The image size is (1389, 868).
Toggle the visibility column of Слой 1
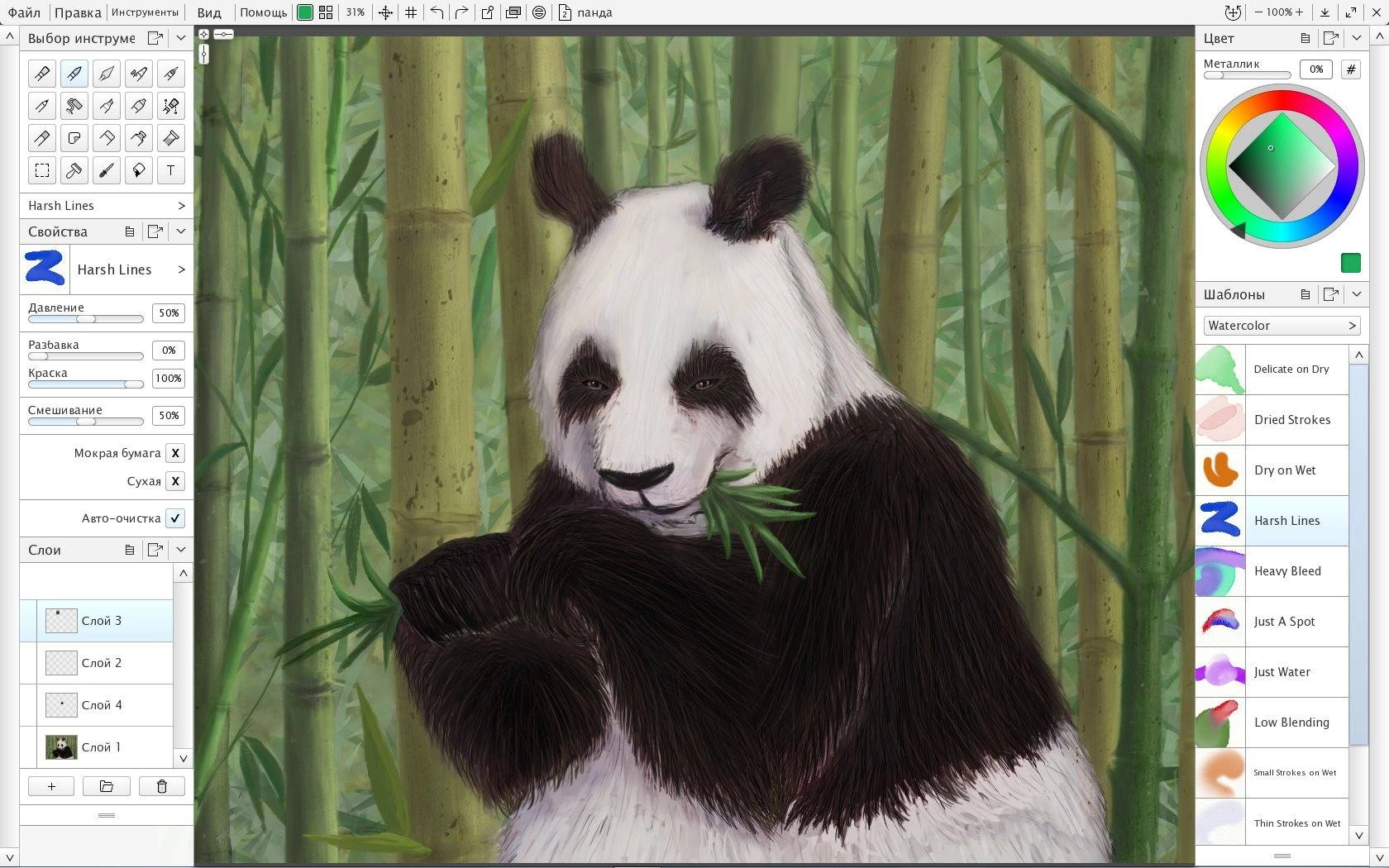tap(29, 747)
